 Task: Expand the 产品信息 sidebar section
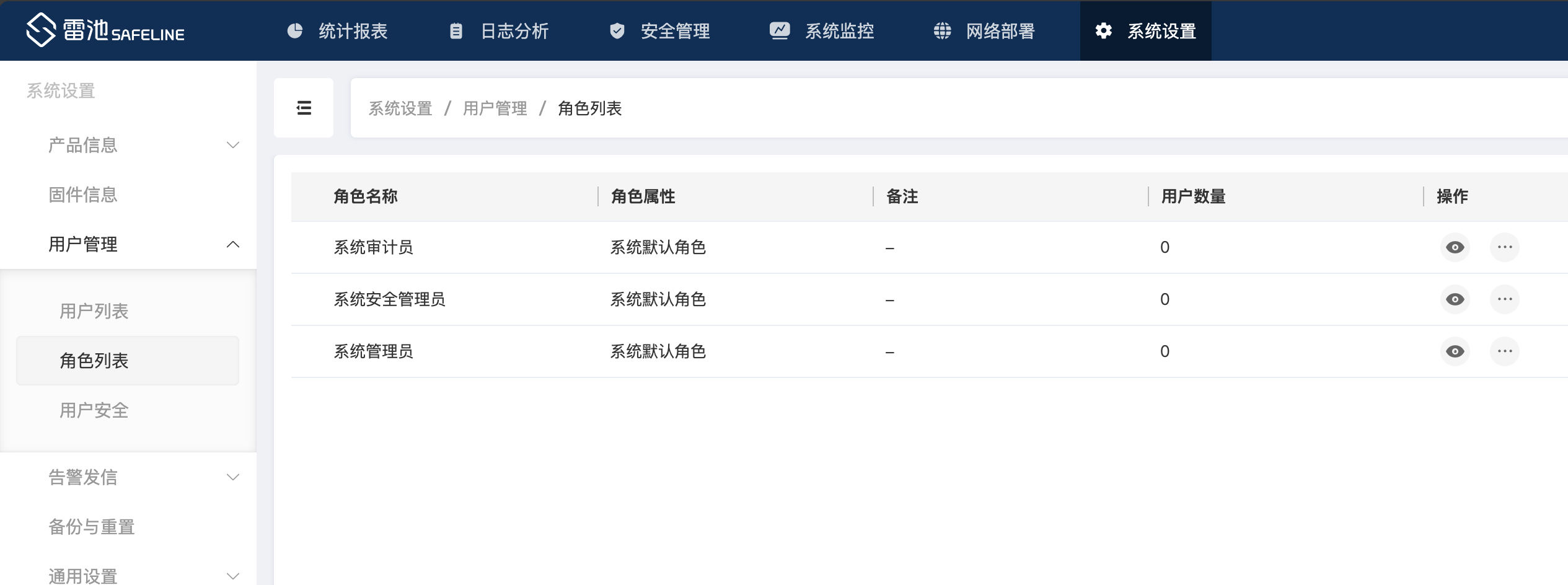point(144,145)
